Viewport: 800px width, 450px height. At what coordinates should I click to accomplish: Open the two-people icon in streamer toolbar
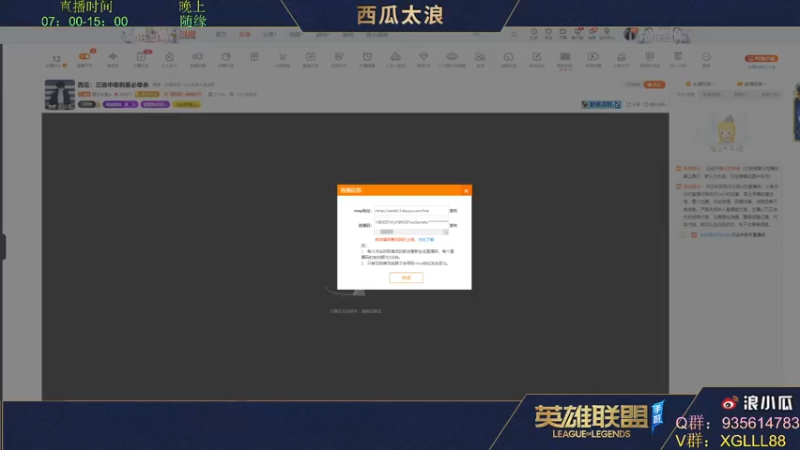480,59
